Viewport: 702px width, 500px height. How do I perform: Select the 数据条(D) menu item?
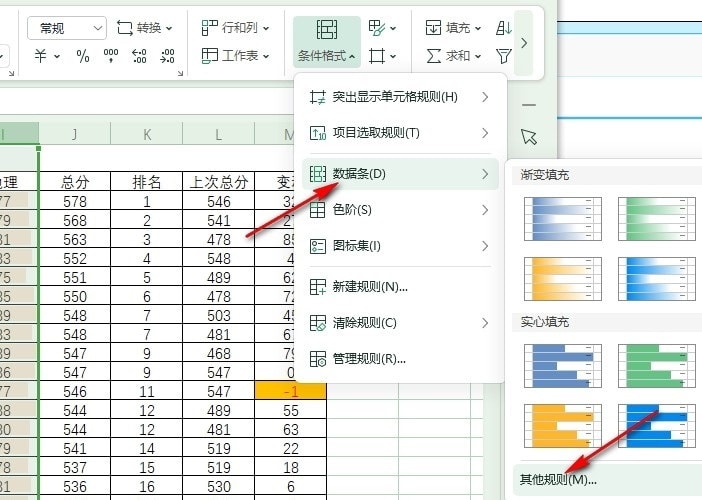pyautogui.click(x=400, y=174)
